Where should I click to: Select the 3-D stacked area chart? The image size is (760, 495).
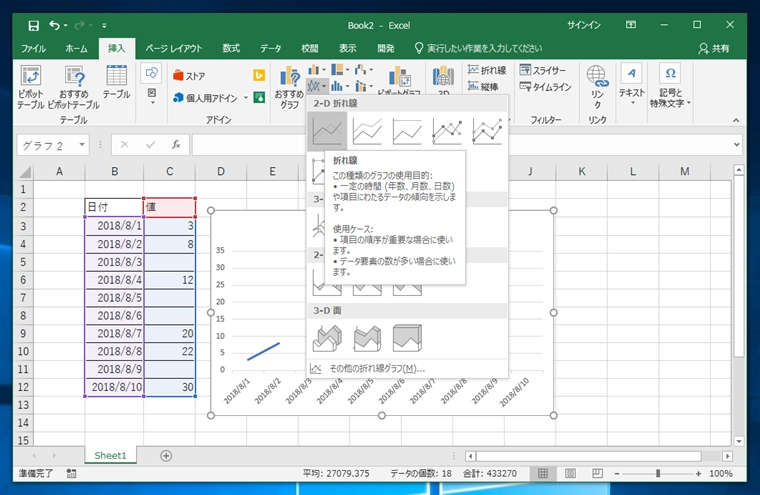pos(367,337)
